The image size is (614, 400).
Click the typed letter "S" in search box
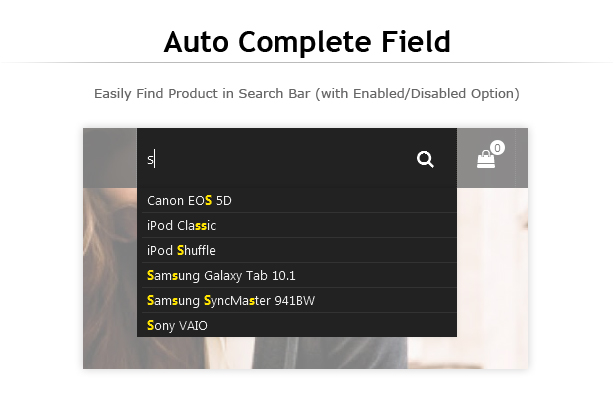[151, 160]
